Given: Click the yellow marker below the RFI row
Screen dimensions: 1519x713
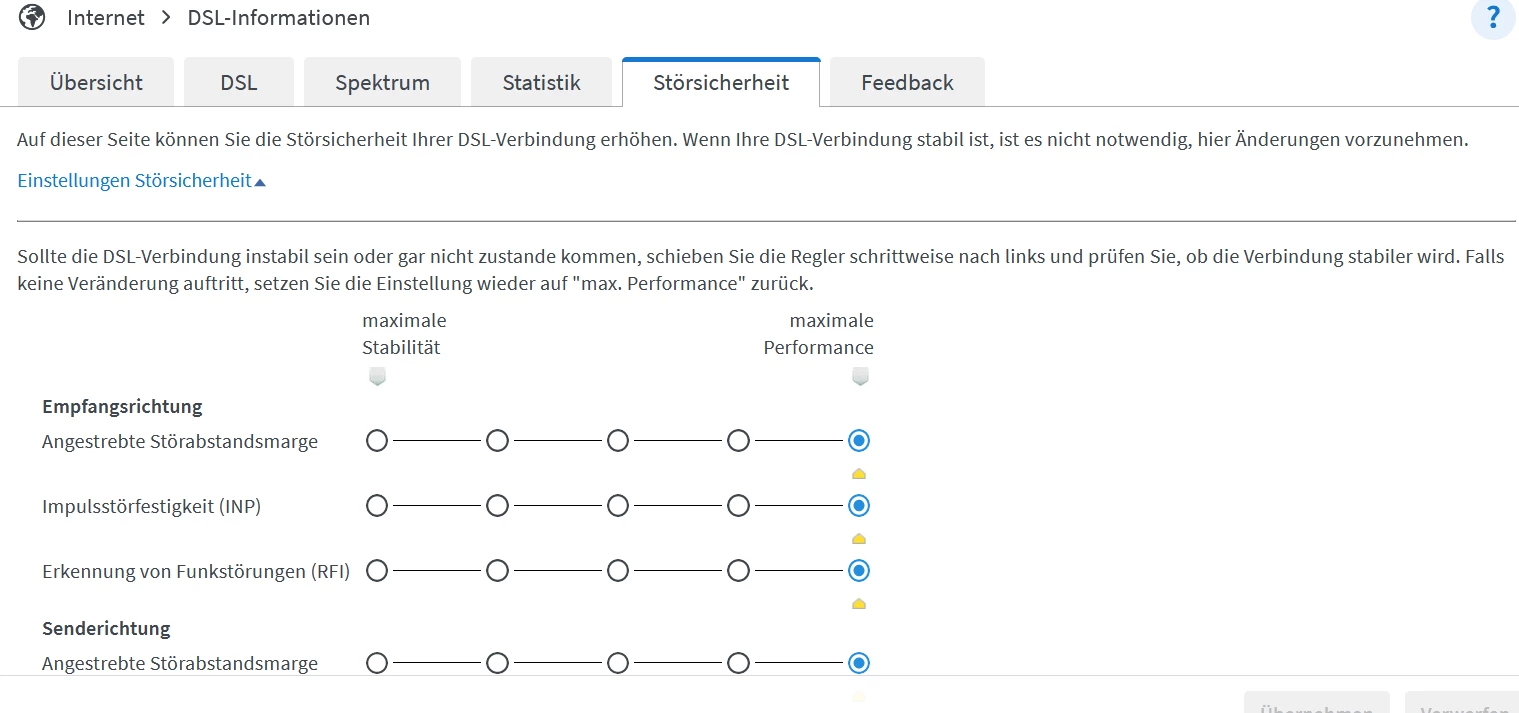Looking at the screenshot, I should [x=858, y=603].
